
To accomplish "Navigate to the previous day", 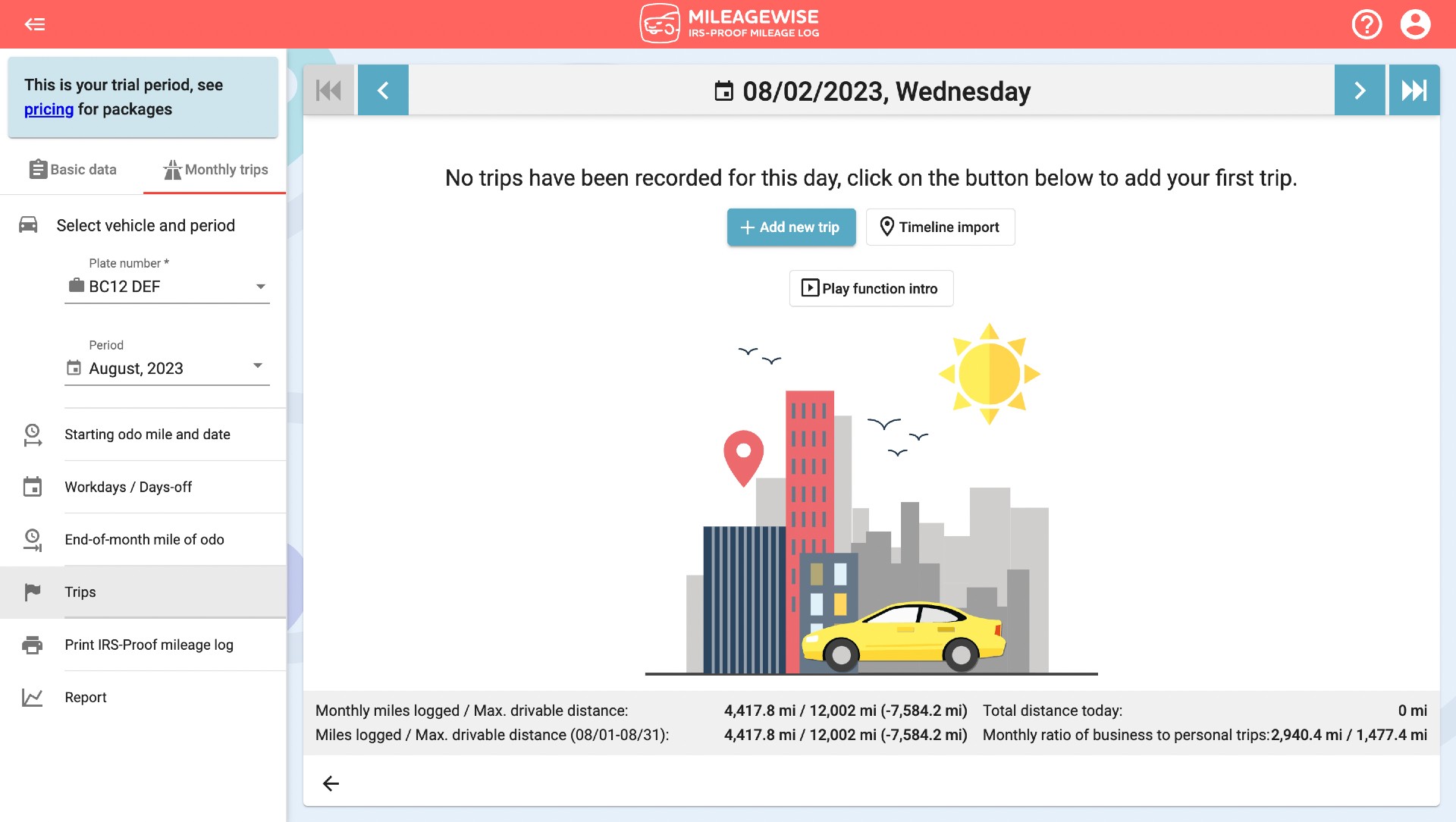I will click(x=382, y=90).
